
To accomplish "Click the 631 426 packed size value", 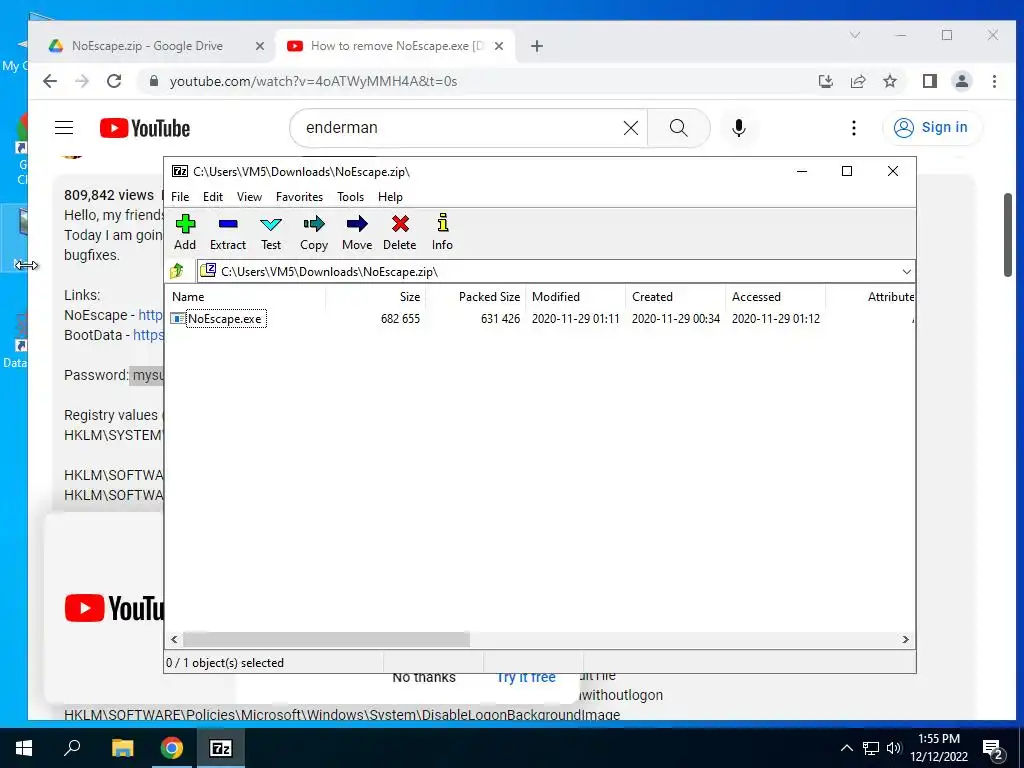I will [x=500, y=319].
